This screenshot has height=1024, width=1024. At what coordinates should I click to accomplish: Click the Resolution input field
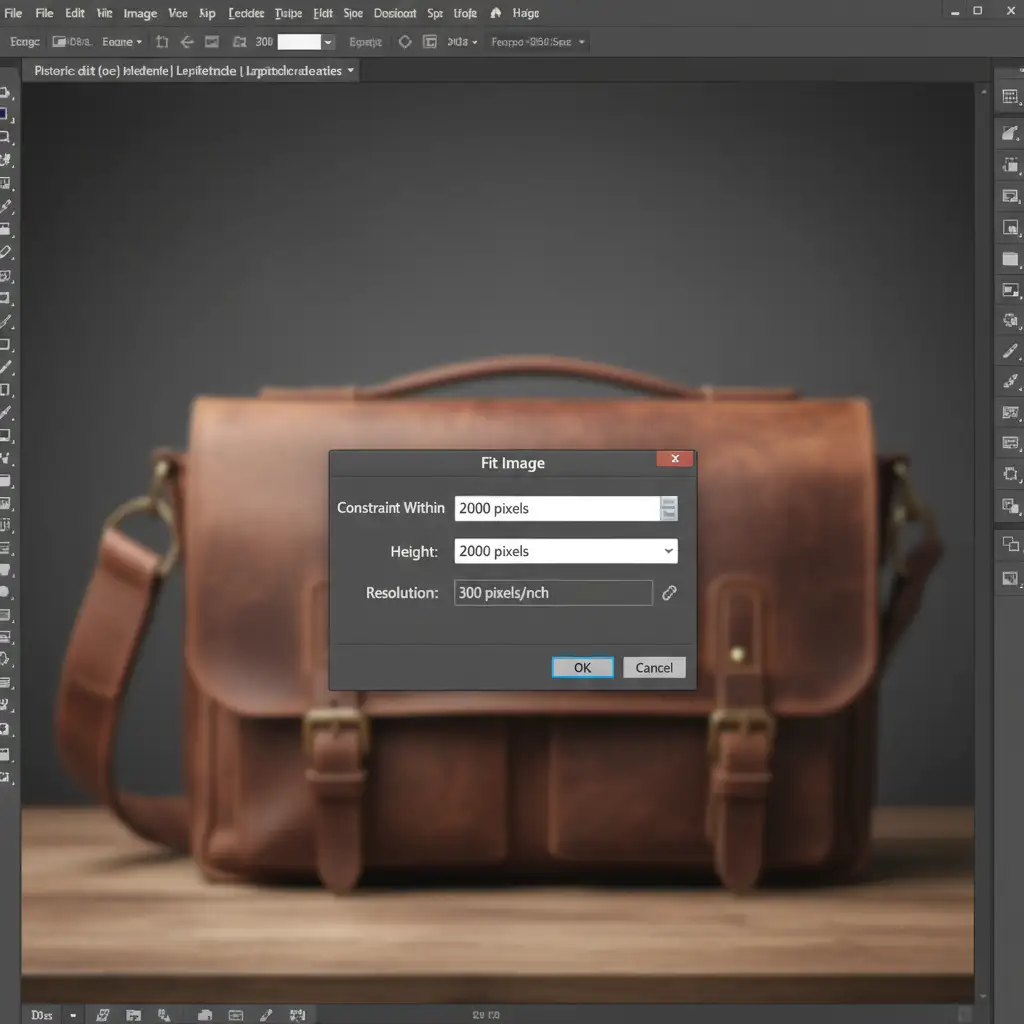click(x=553, y=593)
